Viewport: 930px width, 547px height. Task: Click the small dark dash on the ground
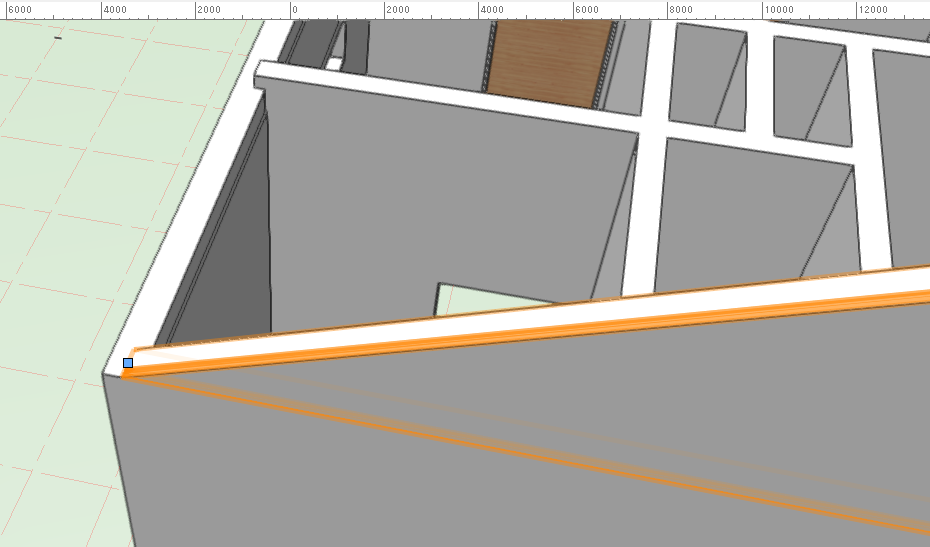(58, 38)
